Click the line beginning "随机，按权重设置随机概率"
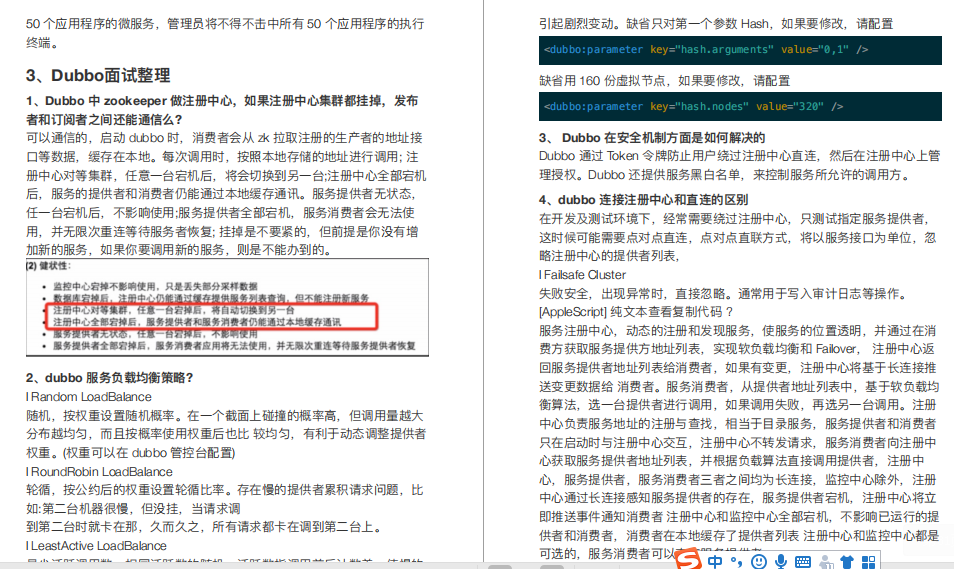Image resolution: width=954 pixels, height=569 pixels. point(225,416)
